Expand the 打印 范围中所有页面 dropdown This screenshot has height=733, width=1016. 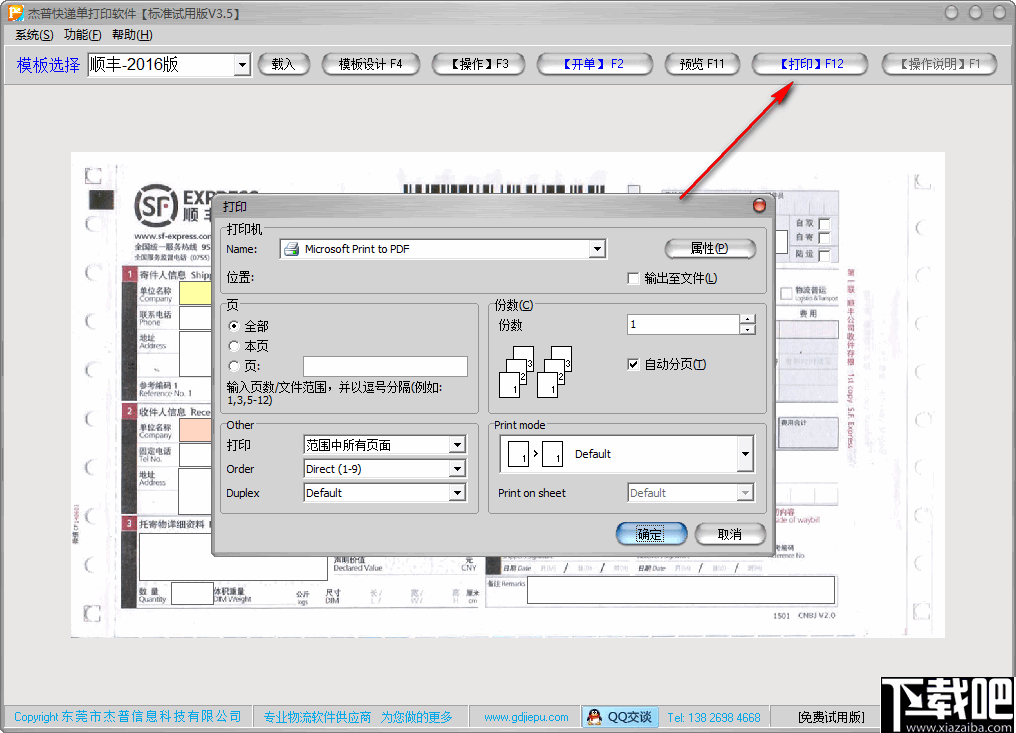(x=457, y=445)
